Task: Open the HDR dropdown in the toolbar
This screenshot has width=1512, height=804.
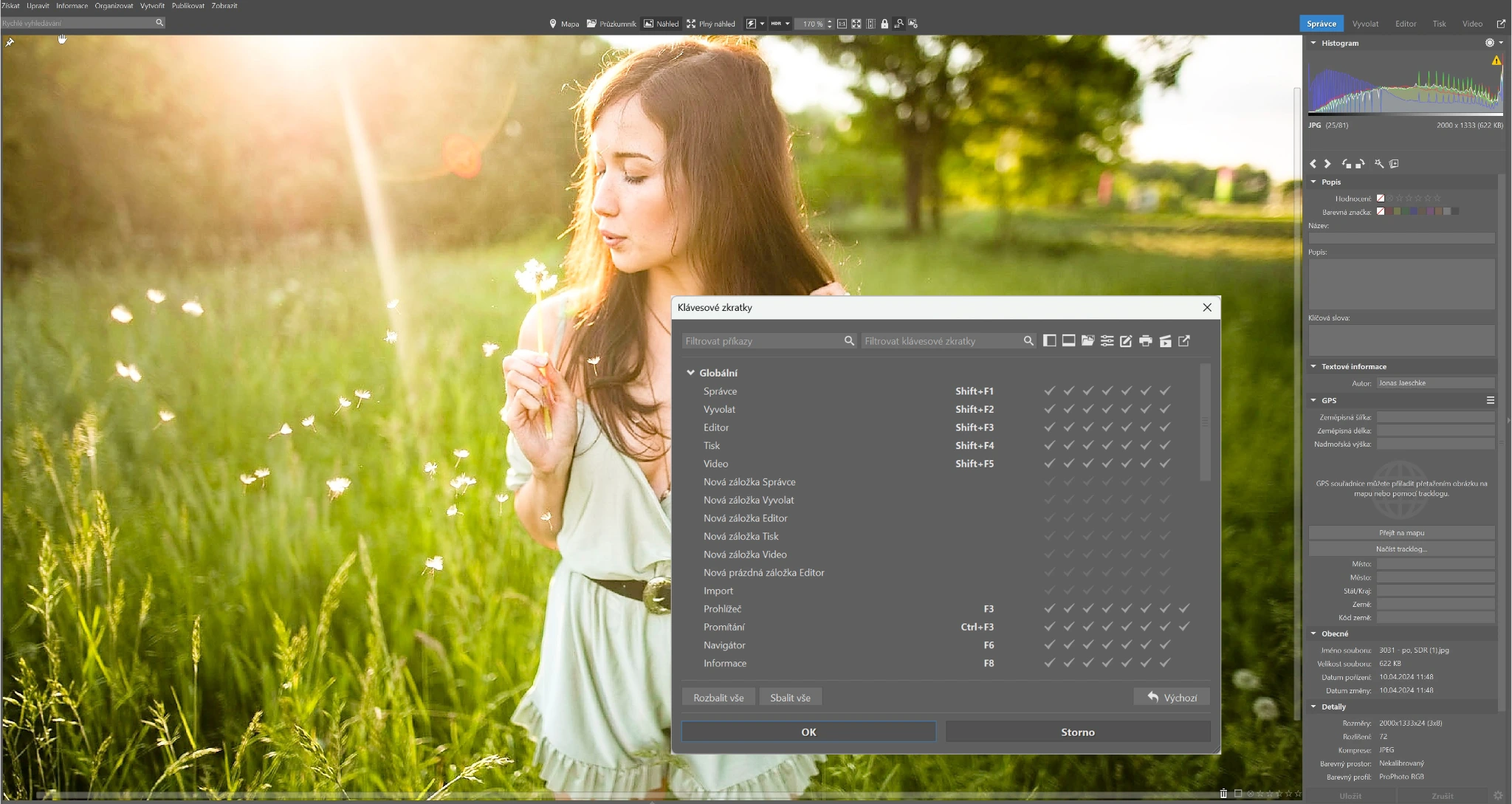Action: click(788, 24)
